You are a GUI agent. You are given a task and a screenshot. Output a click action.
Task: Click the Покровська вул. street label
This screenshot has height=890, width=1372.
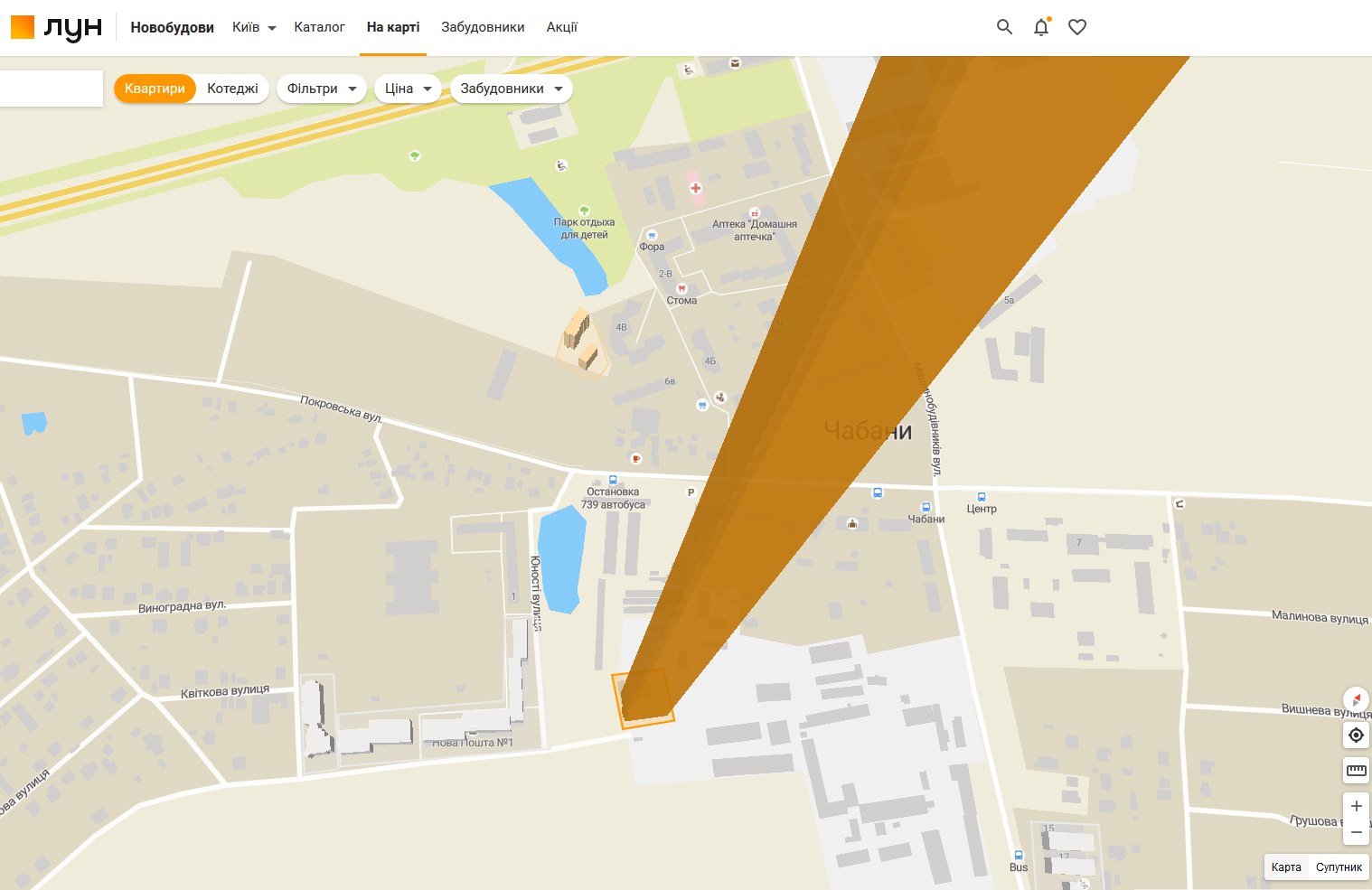(342, 408)
